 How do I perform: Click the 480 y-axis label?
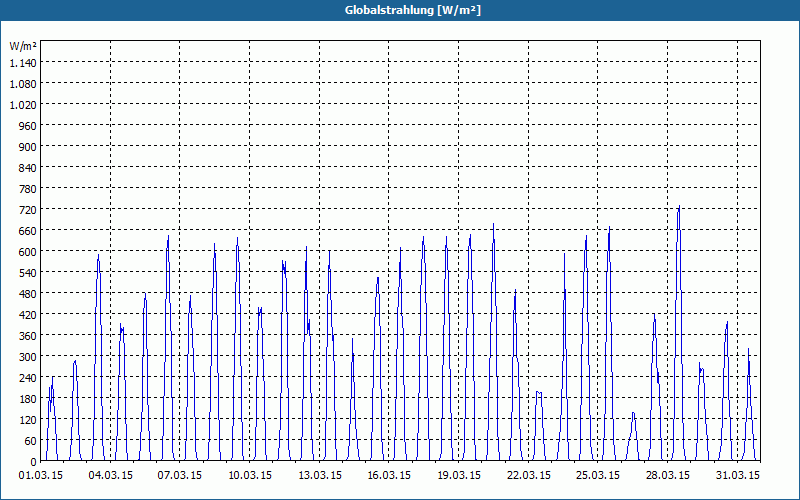pos(28,293)
